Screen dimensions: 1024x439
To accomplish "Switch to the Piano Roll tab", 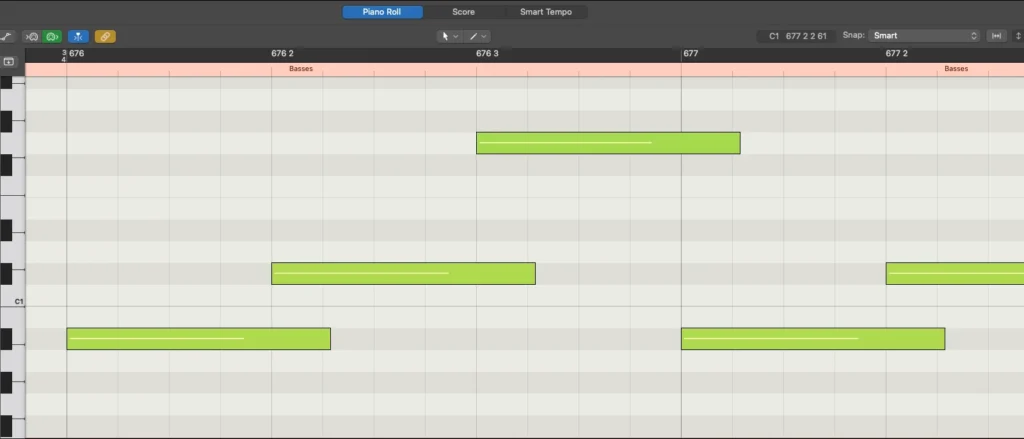I will 382,12.
